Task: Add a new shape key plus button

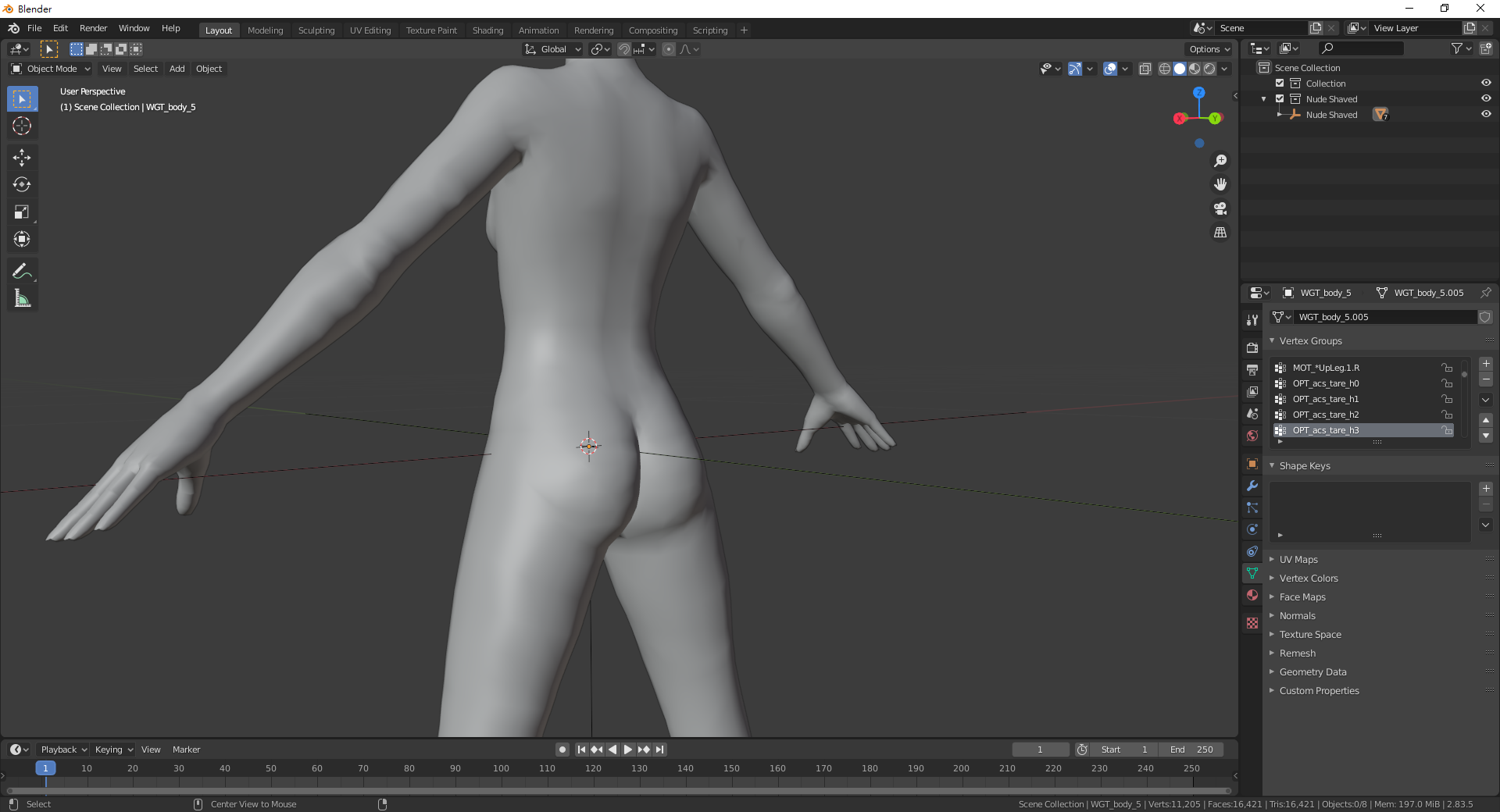Action: coord(1486,489)
